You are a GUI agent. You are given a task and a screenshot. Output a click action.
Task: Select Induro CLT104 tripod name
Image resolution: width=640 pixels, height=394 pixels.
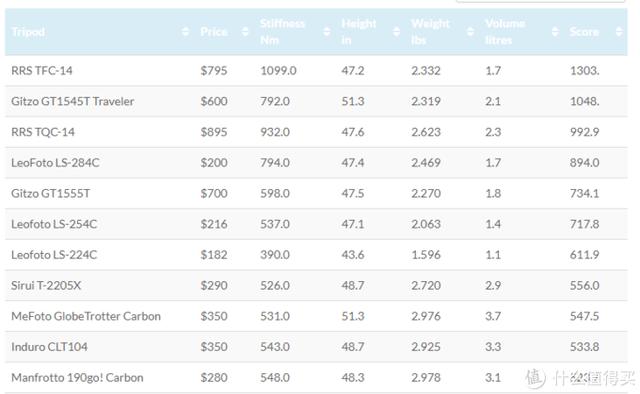[49, 347]
